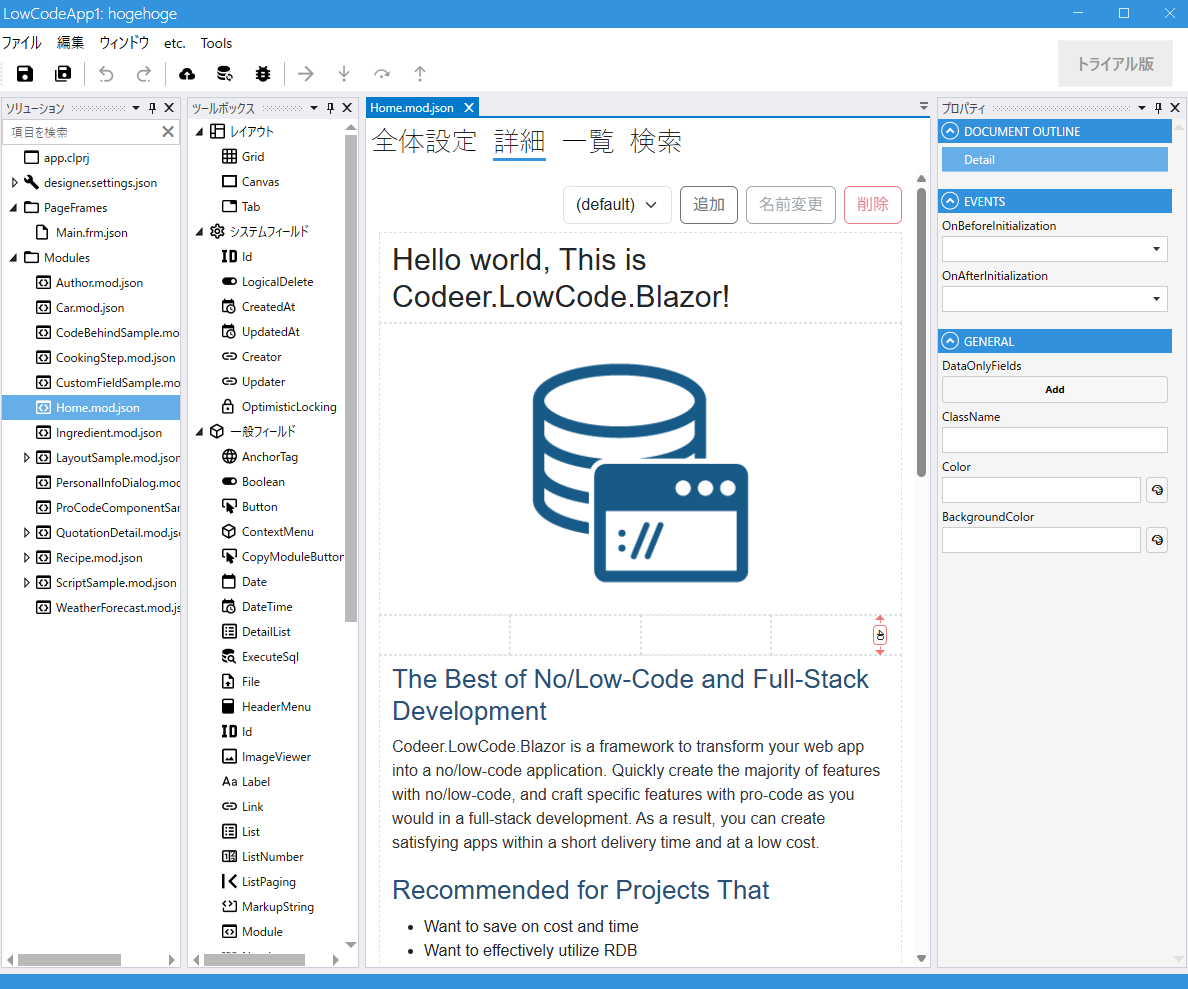This screenshot has width=1188, height=989.
Task: Open the 編集 menu
Action: 70,43
